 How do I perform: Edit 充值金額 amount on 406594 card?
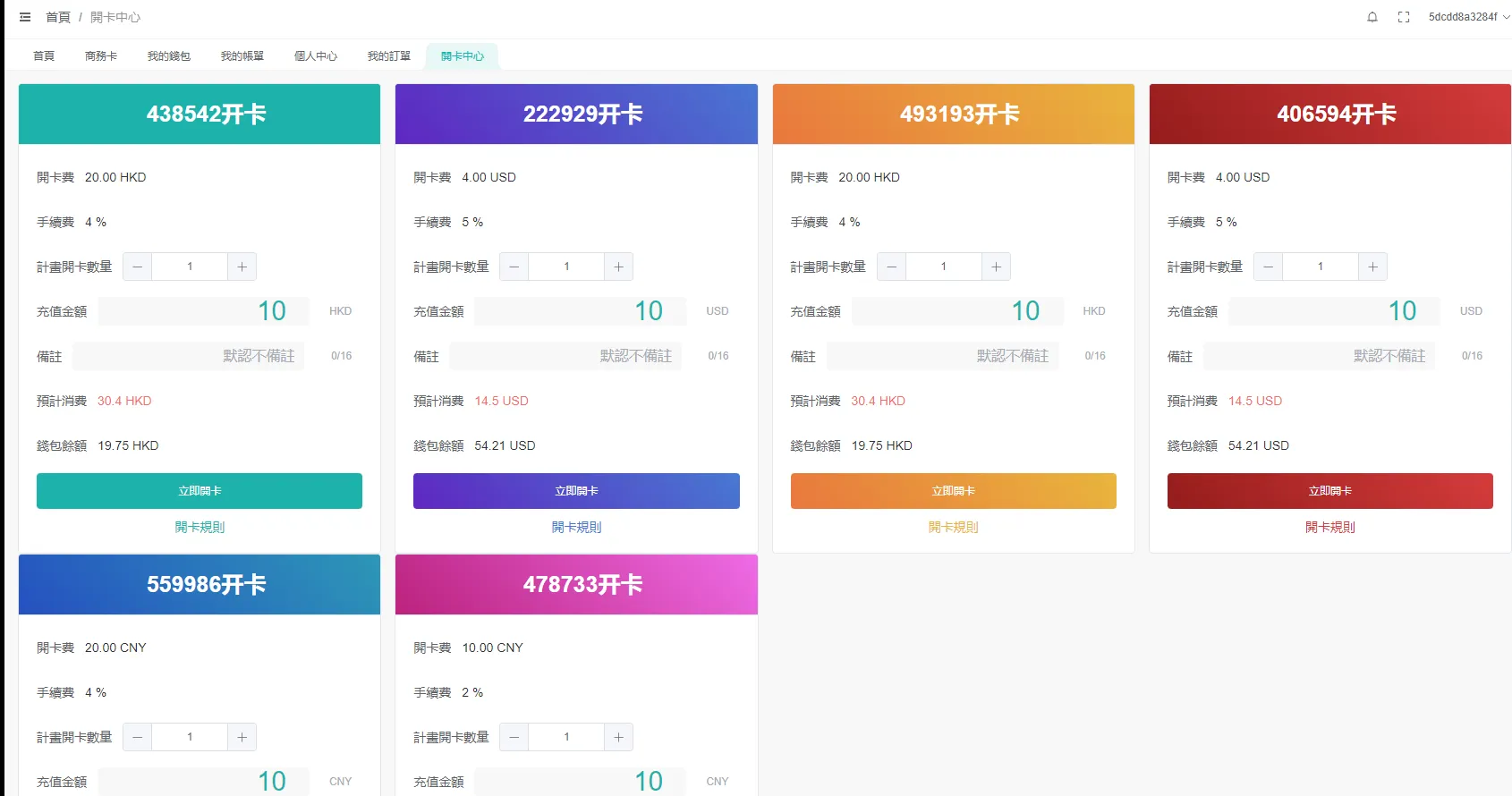pos(1334,311)
